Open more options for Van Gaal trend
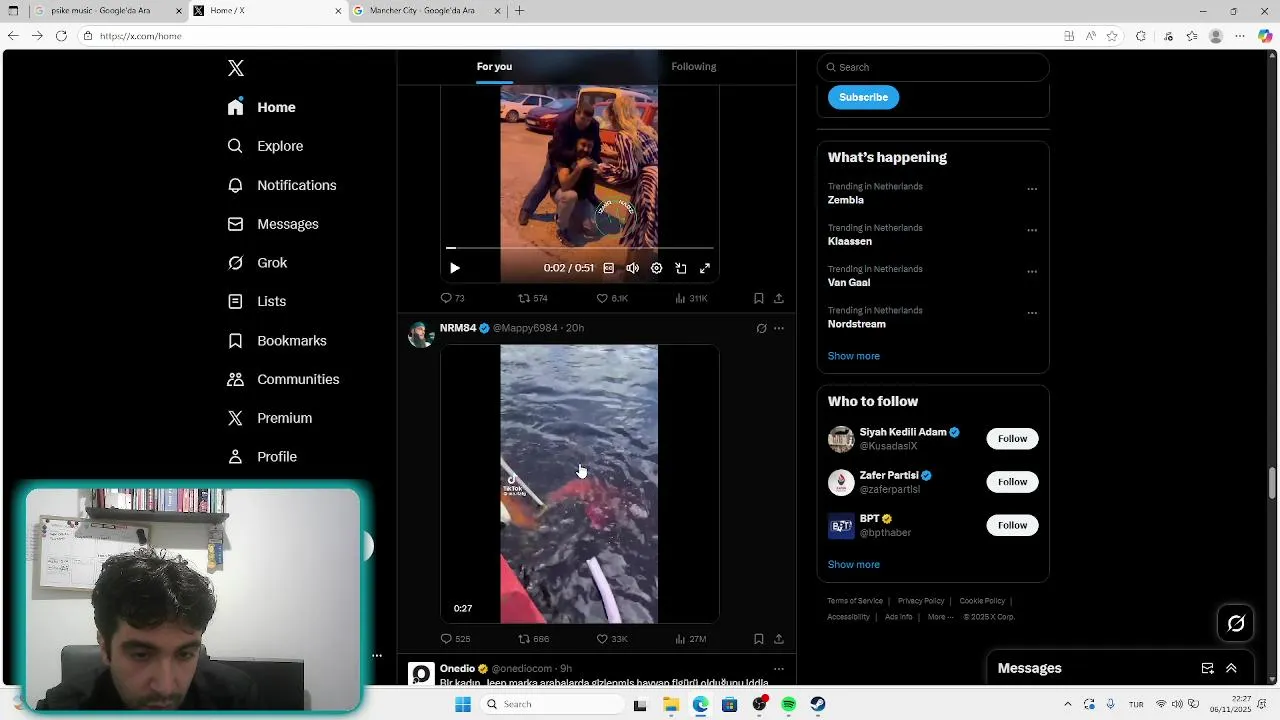Viewport: 1280px width, 720px height. click(1032, 271)
